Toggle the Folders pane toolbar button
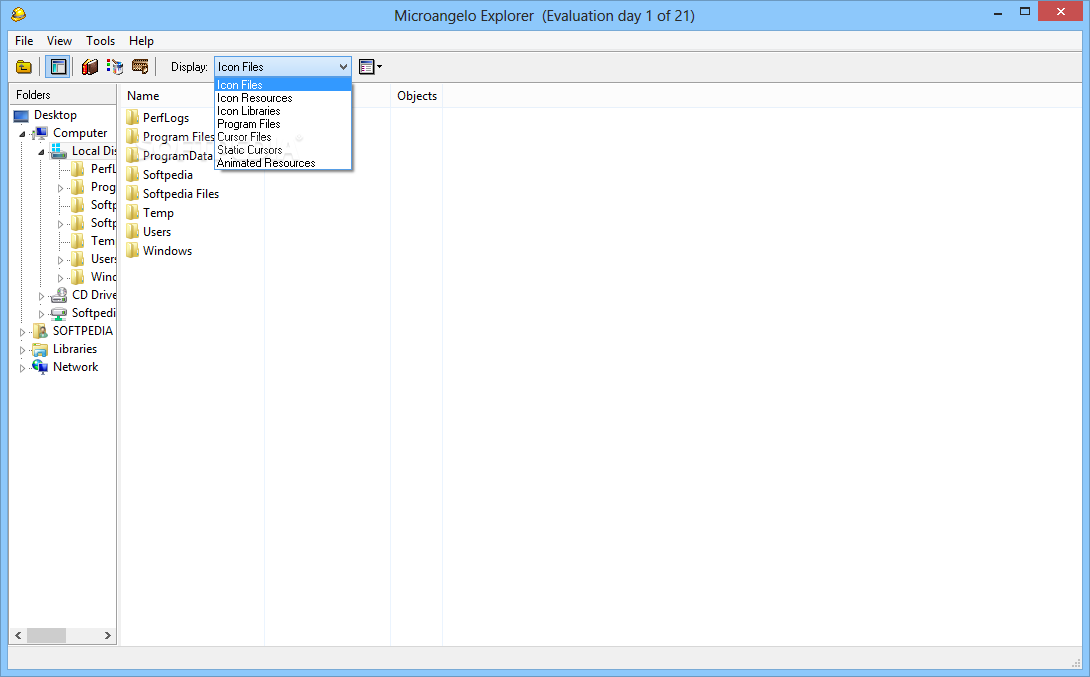The height and width of the screenshot is (677, 1090). (58, 67)
